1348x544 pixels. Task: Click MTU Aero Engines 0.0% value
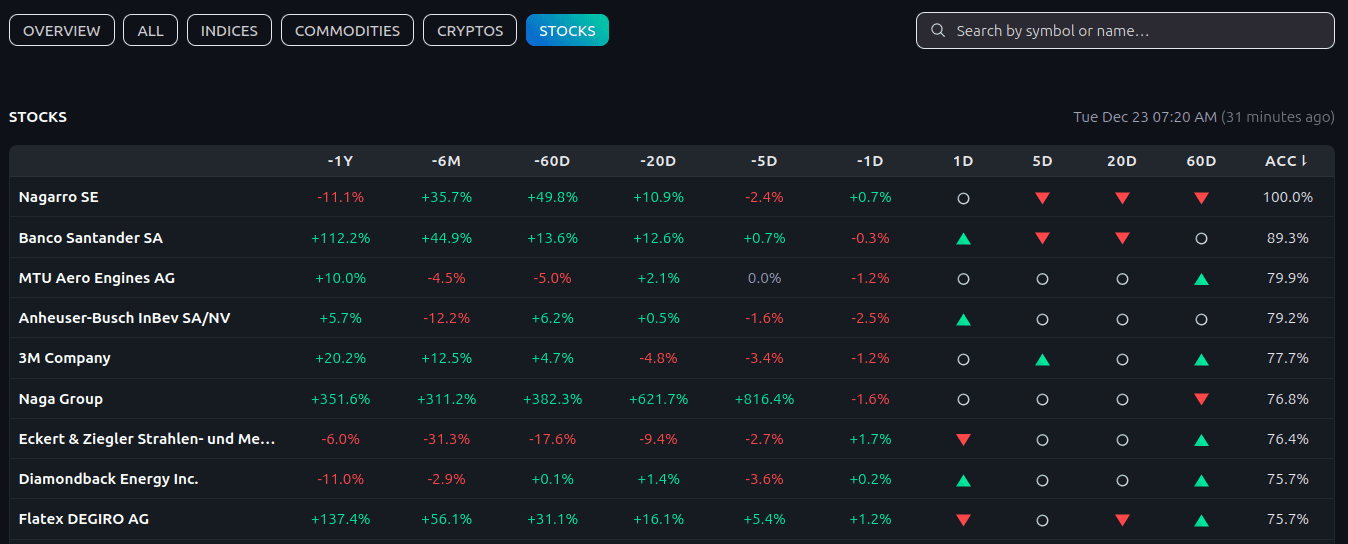pyautogui.click(x=764, y=278)
